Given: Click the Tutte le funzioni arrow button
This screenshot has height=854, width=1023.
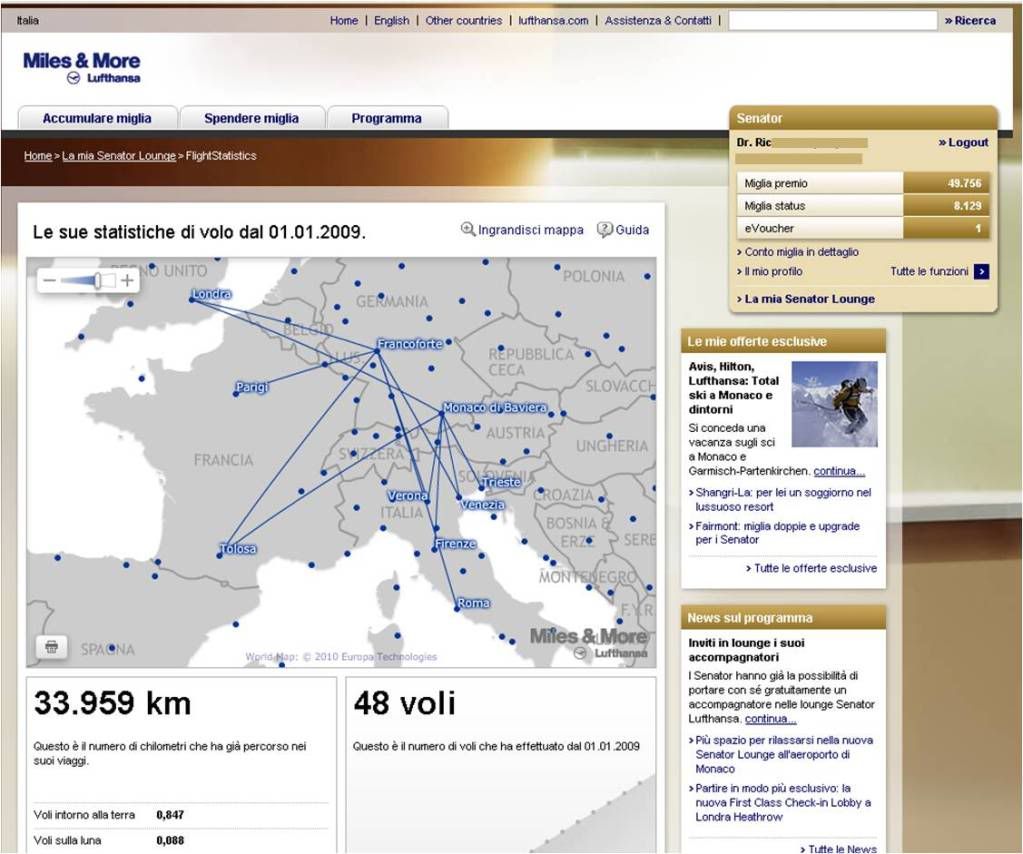Looking at the screenshot, I should click(x=981, y=271).
